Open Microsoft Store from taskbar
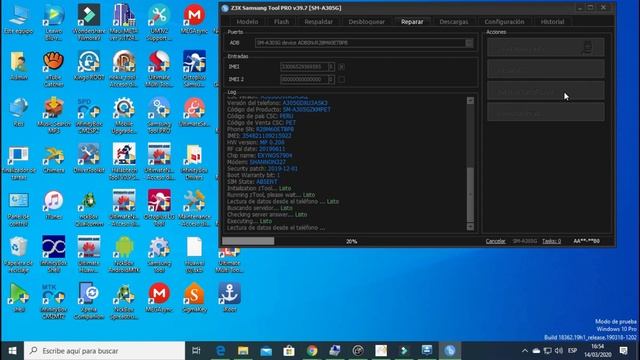The width and height of the screenshot is (640, 360). point(289,351)
